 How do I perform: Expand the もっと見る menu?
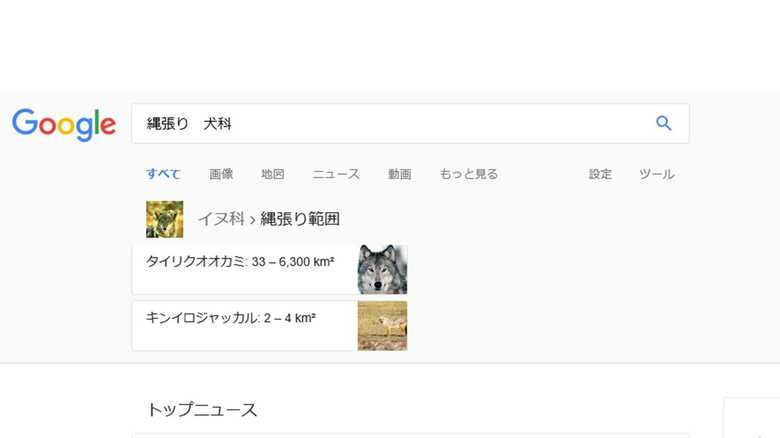click(469, 174)
